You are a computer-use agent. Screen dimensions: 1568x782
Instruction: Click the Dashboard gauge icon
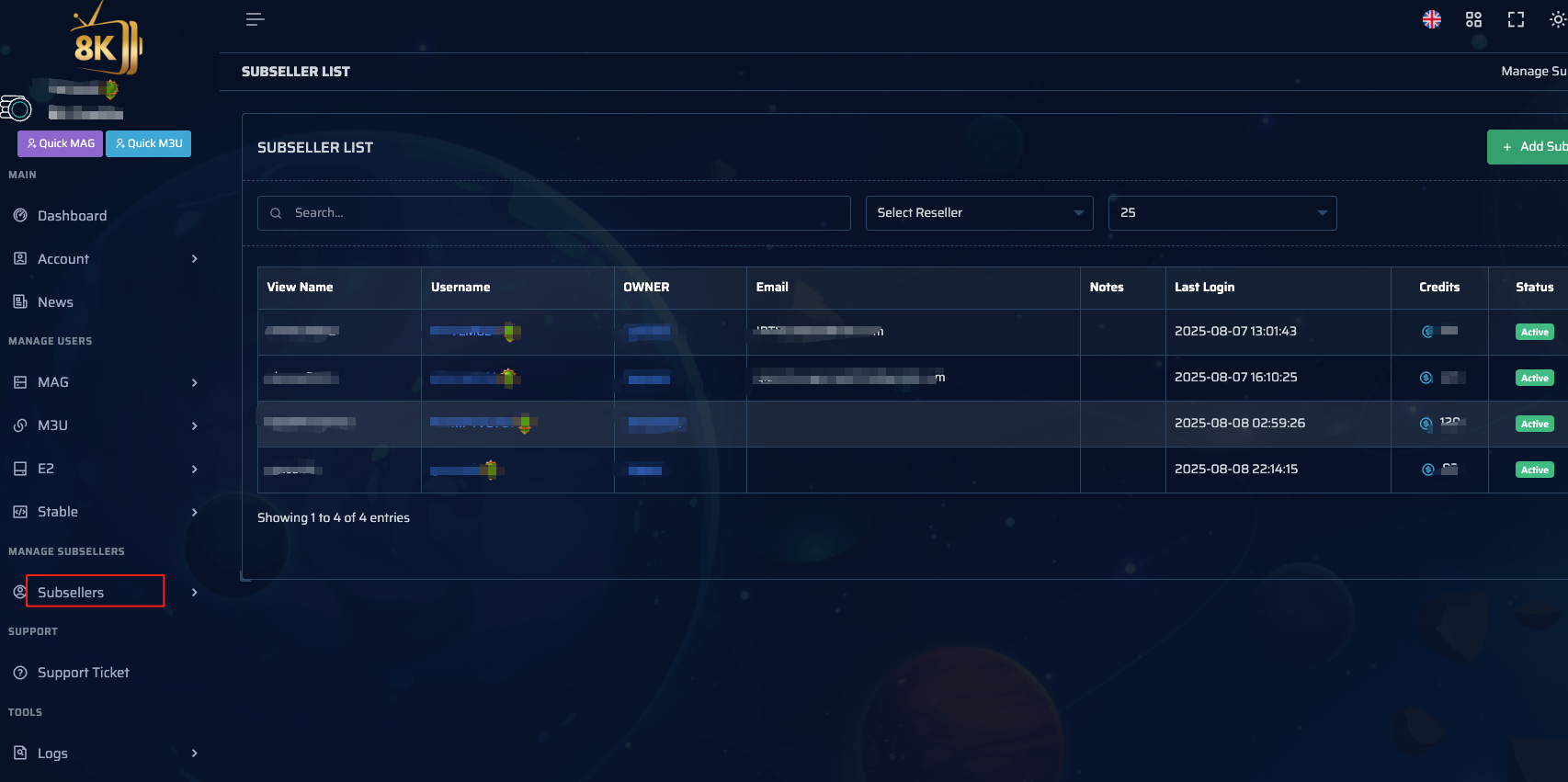(20, 215)
